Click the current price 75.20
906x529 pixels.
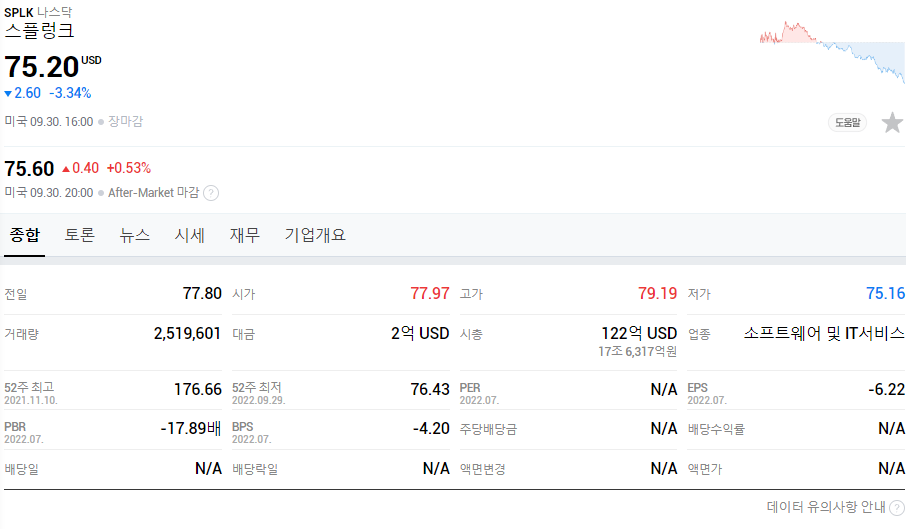point(42,67)
